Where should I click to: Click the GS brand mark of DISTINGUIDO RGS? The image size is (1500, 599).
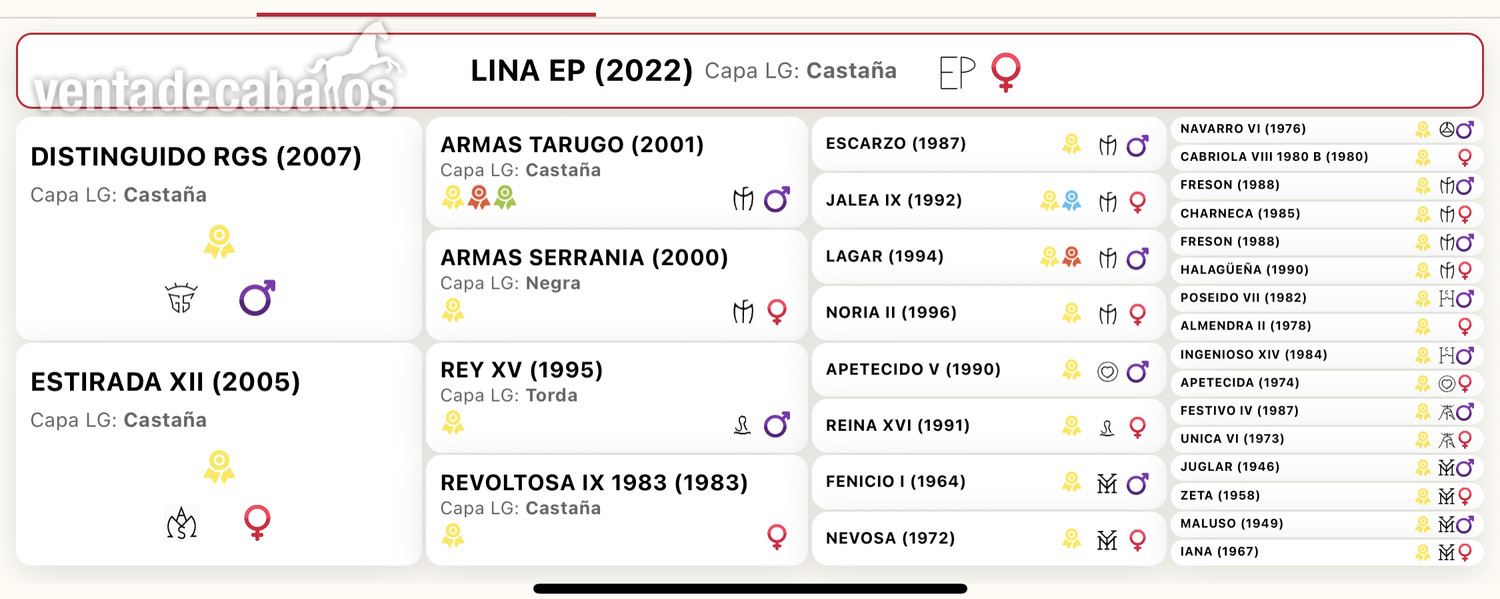click(181, 298)
